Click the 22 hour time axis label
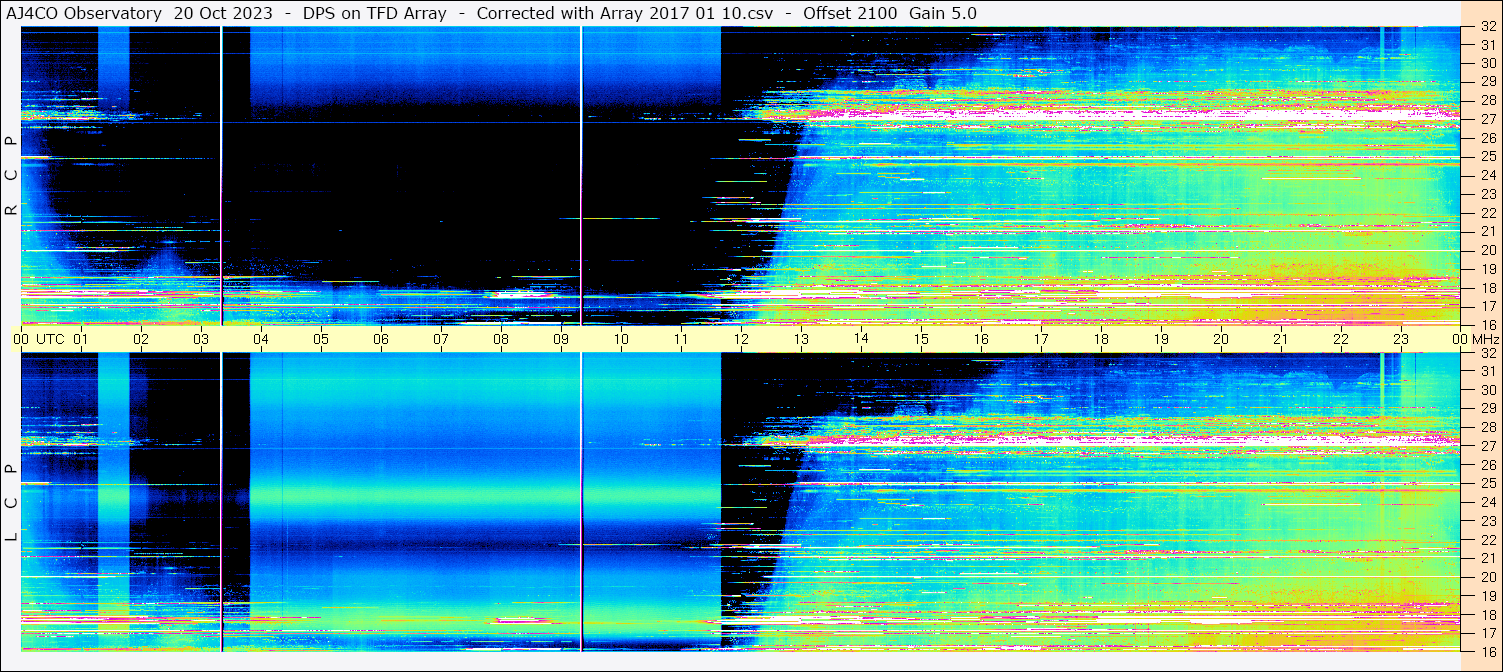This screenshot has height=672, width=1503. [1341, 339]
